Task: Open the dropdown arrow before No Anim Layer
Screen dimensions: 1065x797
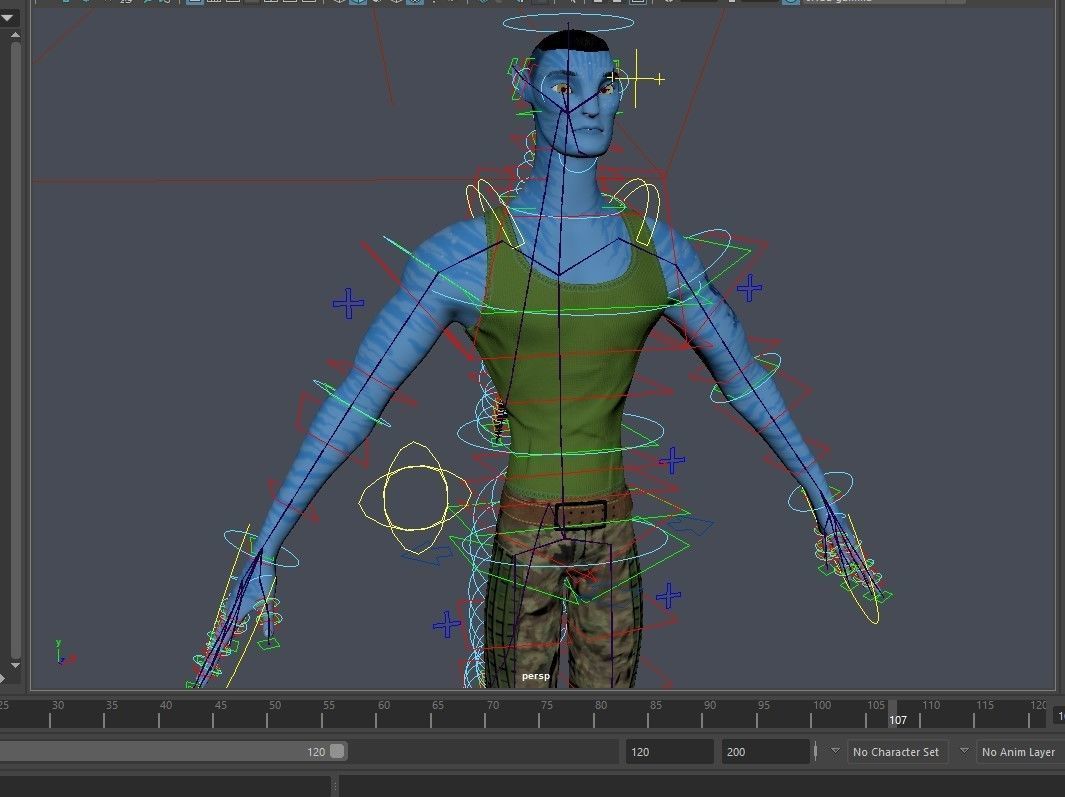Action: 964,751
